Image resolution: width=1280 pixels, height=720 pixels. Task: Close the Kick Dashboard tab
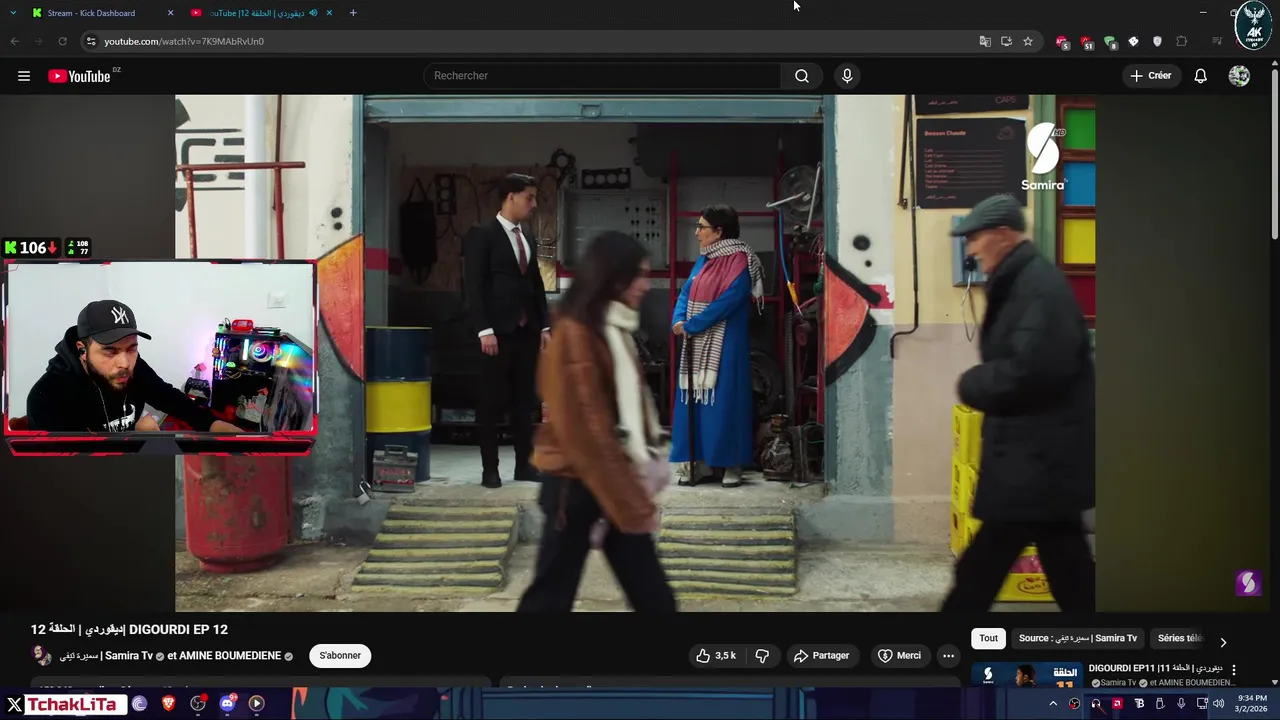click(x=170, y=13)
